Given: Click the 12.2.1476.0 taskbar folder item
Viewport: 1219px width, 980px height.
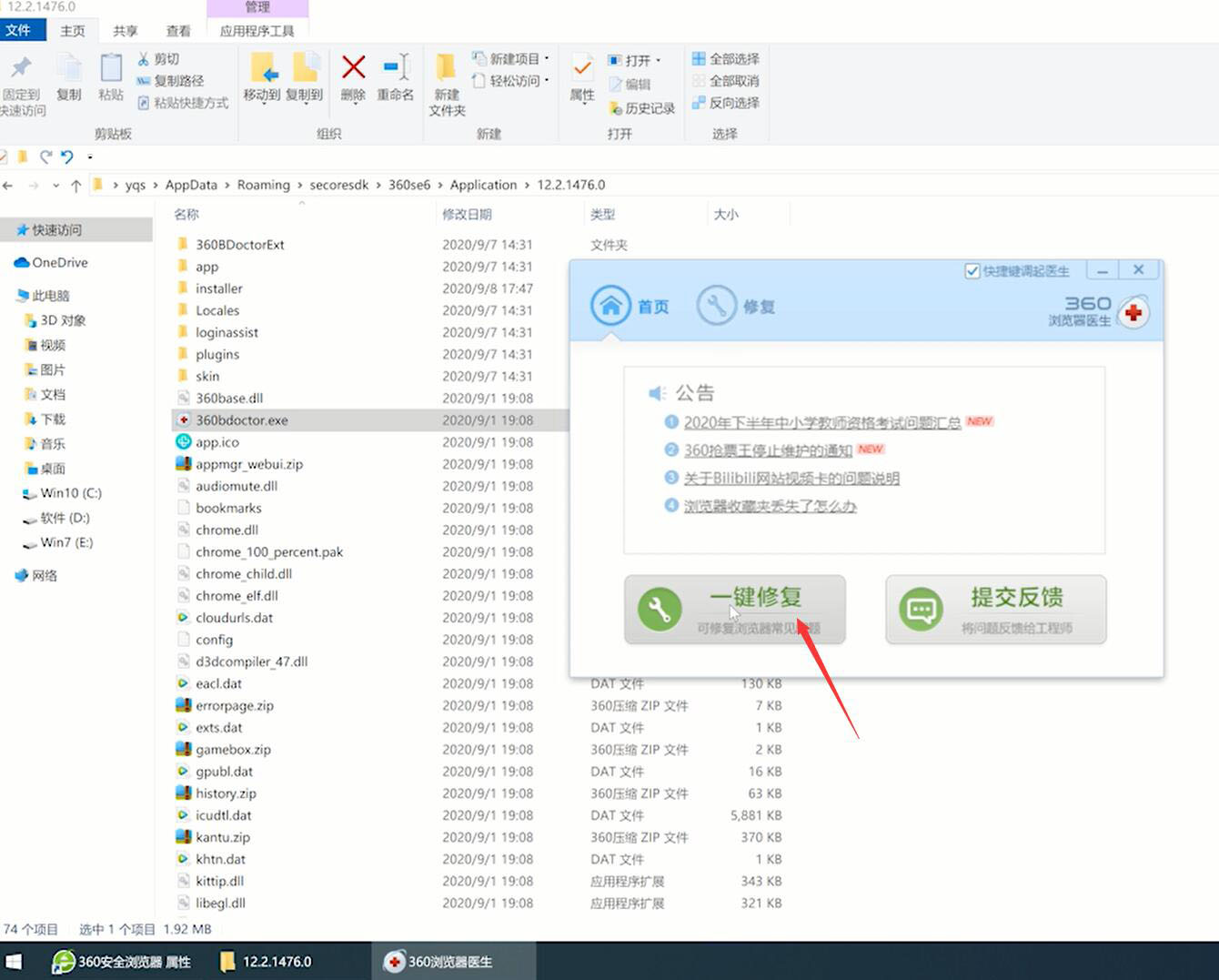Looking at the screenshot, I should [x=266, y=962].
